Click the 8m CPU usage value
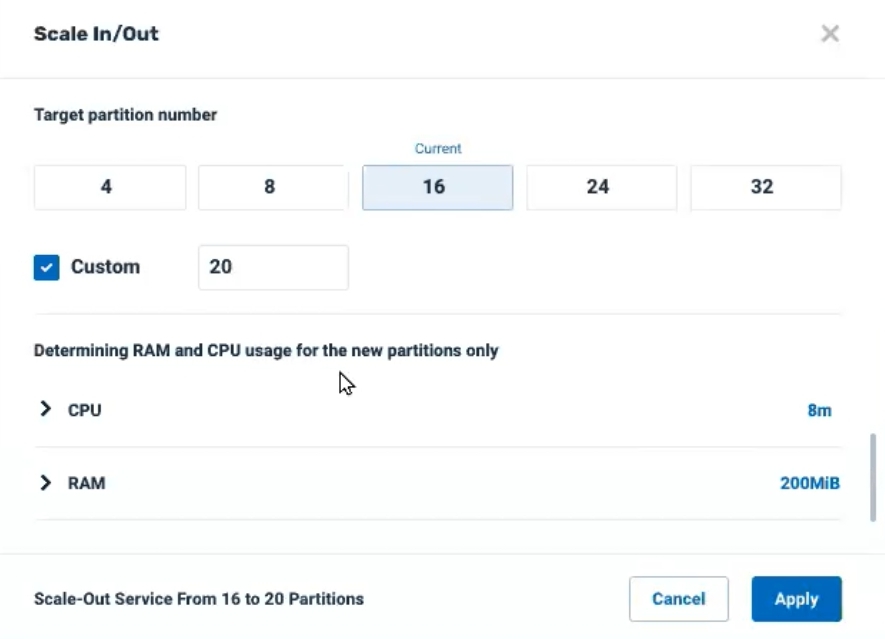The height and width of the screenshot is (639, 885). point(820,410)
